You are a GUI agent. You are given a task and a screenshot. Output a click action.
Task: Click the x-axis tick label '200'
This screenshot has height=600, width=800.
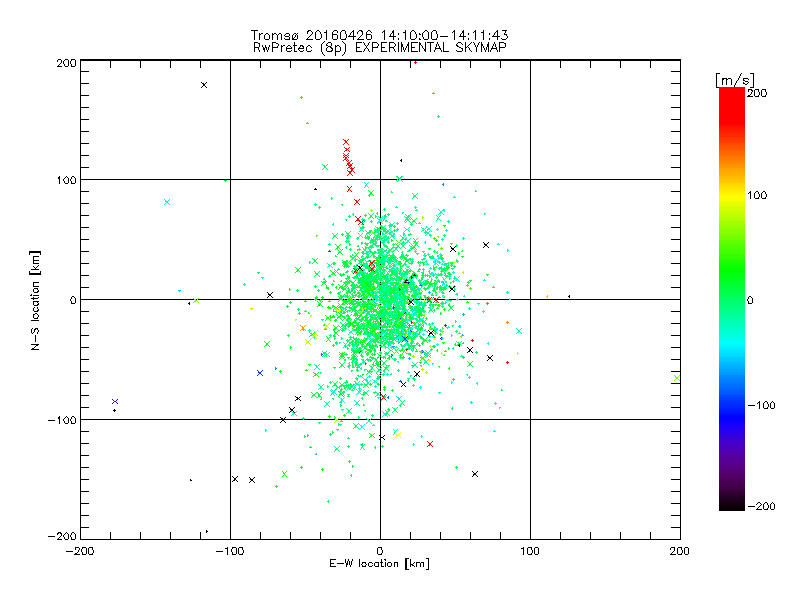[680, 551]
